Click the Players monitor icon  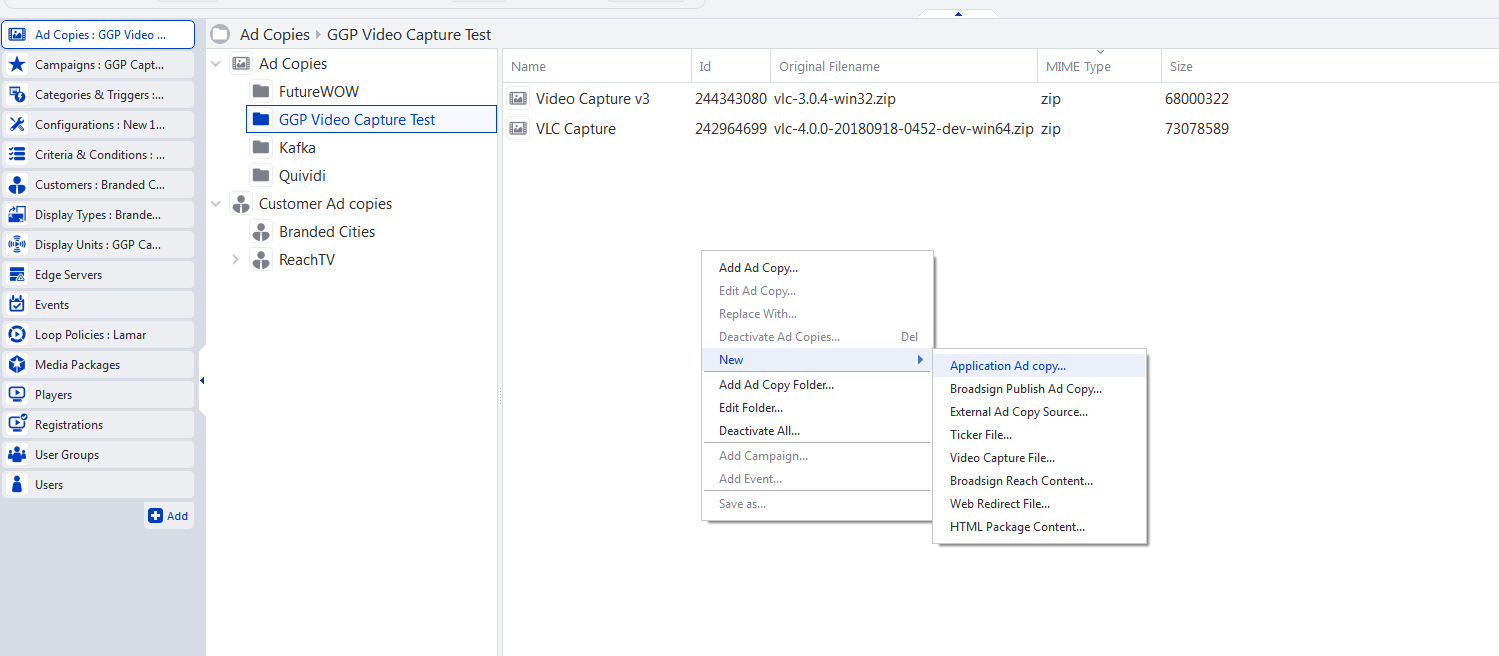(x=17, y=395)
